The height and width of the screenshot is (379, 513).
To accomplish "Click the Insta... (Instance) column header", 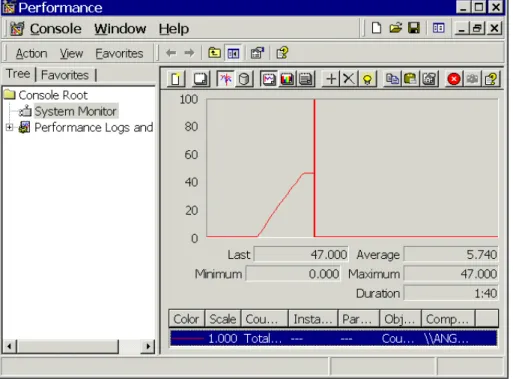I will pos(313,319).
